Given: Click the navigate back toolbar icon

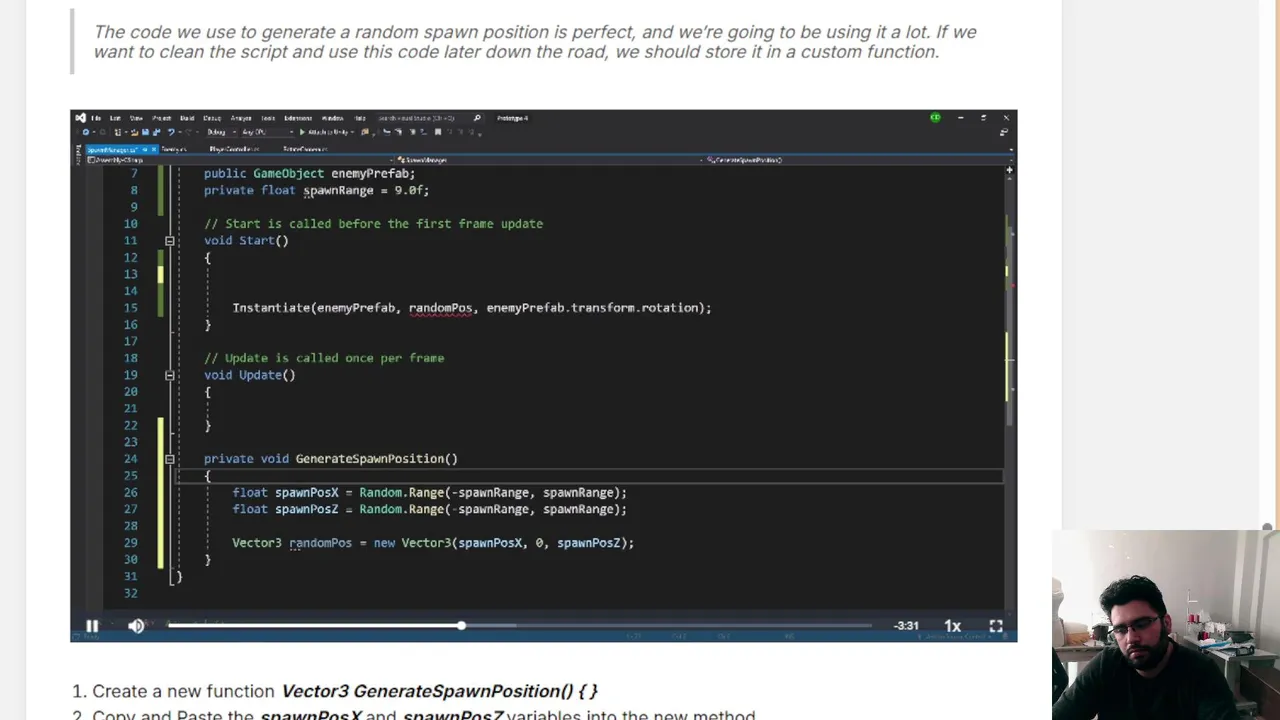Looking at the screenshot, I should click(x=86, y=132).
